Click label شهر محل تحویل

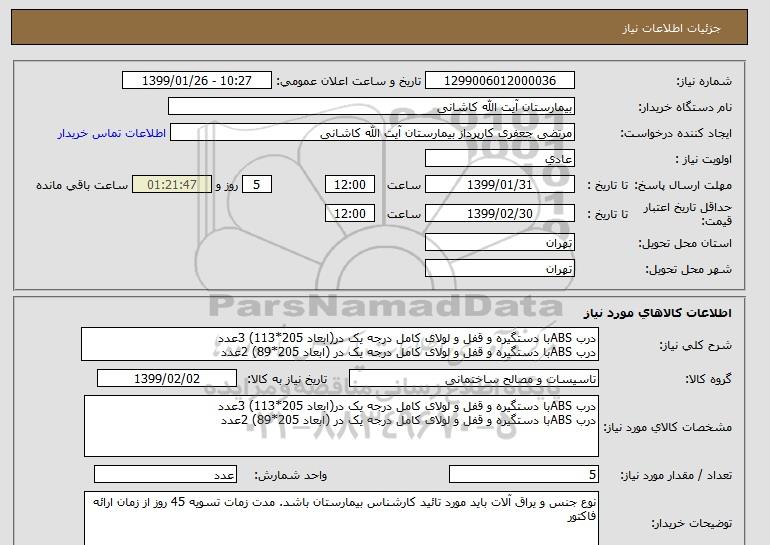688,269
